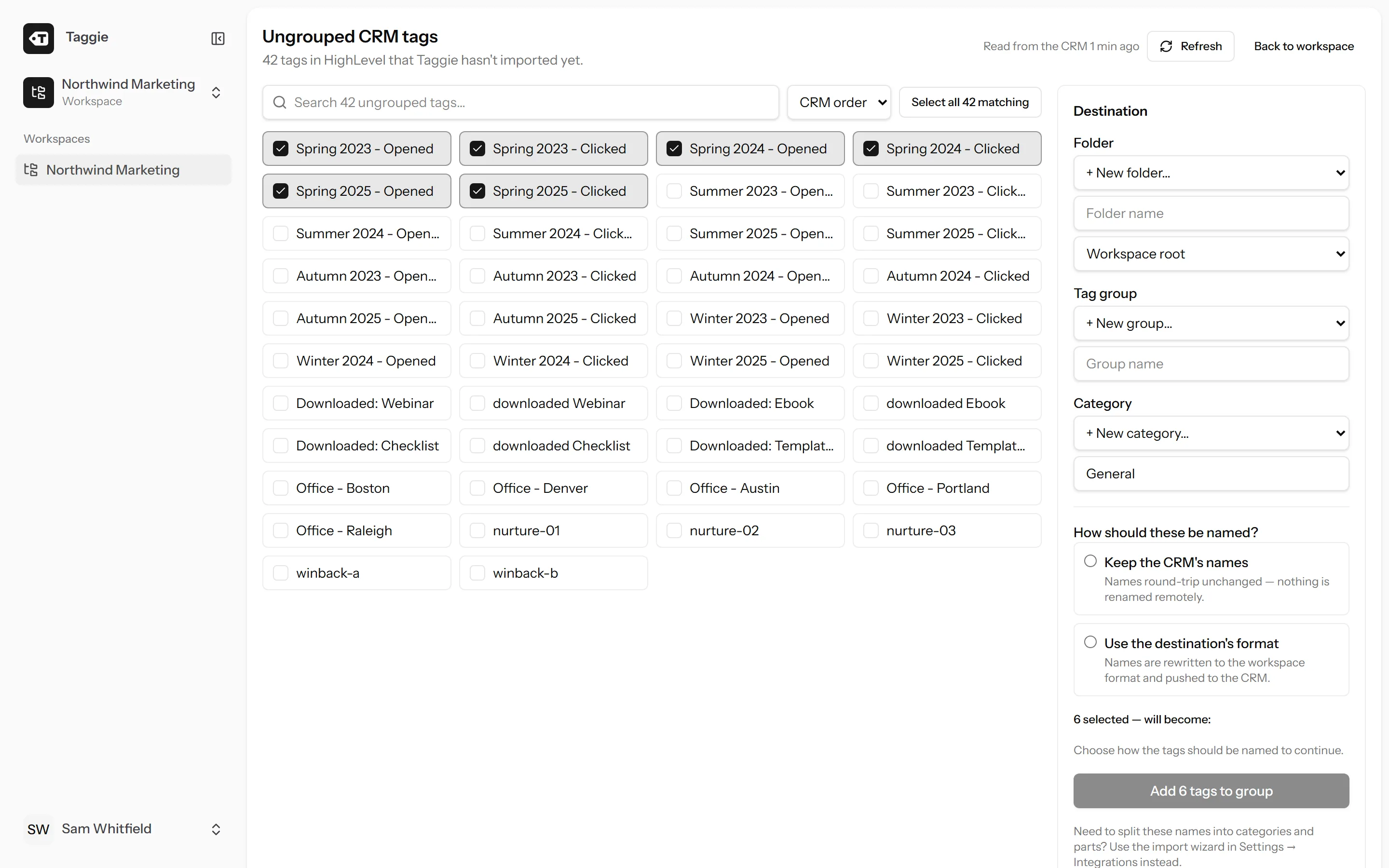This screenshot has width=1389, height=868.
Task: Click the Taggie logo icon
Action: [39, 39]
